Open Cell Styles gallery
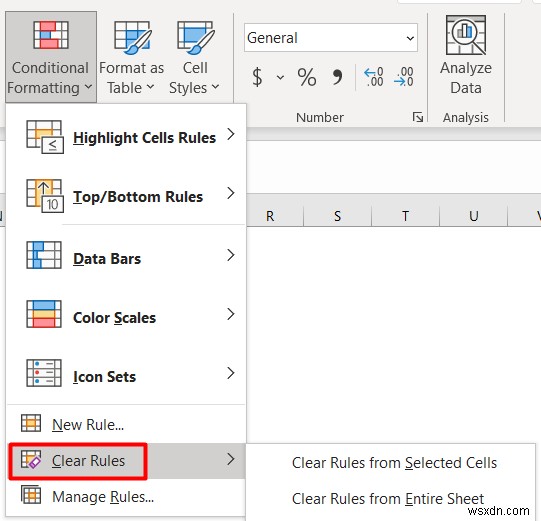This screenshot has height=521, width=541. [195, 57]
